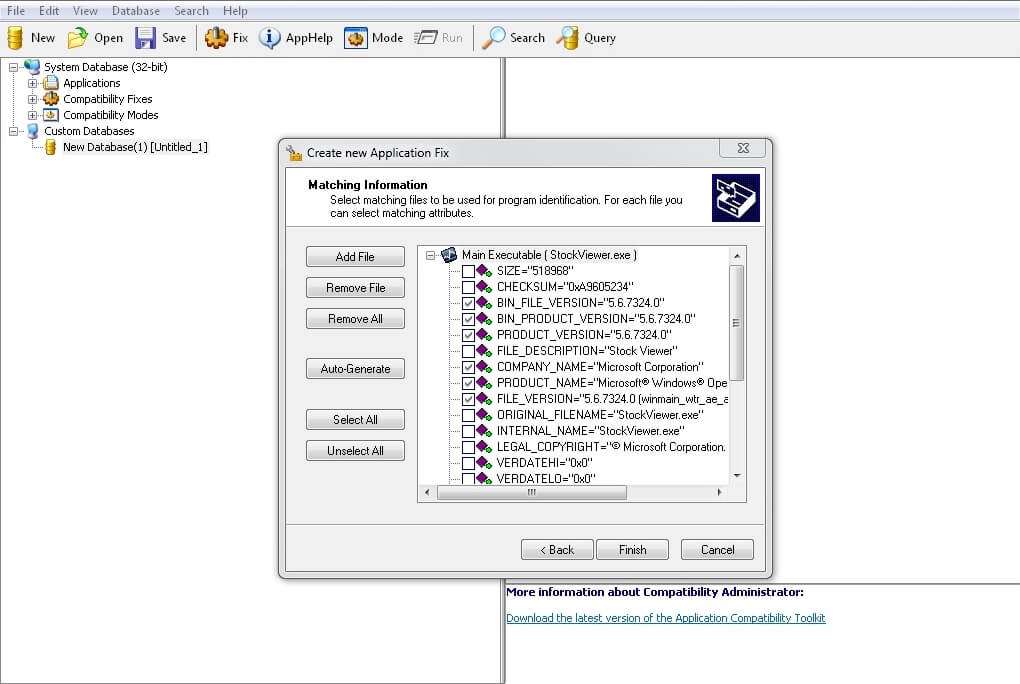Uncheck the FILE_VERSION checkbox

[468, 399]
